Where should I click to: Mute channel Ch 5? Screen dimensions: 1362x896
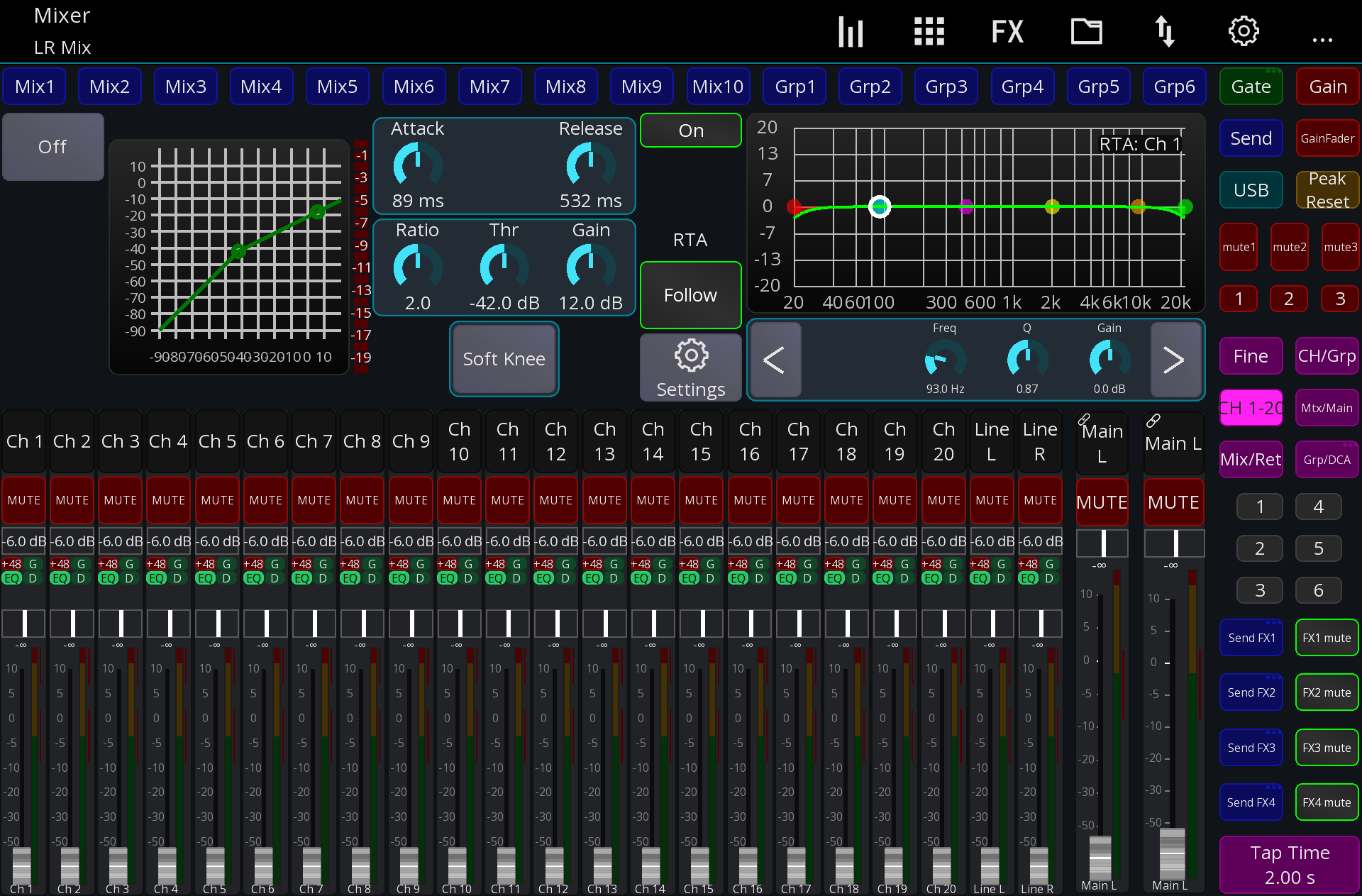[x=217, y=500]
